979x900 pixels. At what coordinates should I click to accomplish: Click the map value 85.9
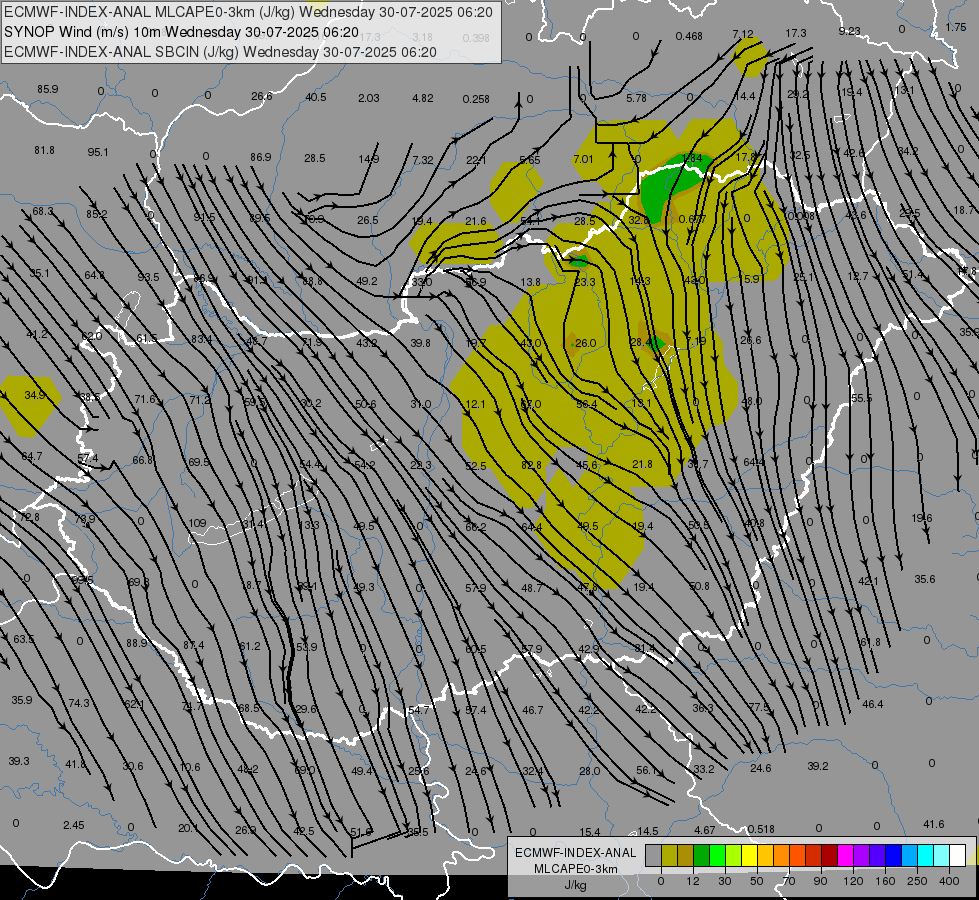tap(47, 89)
